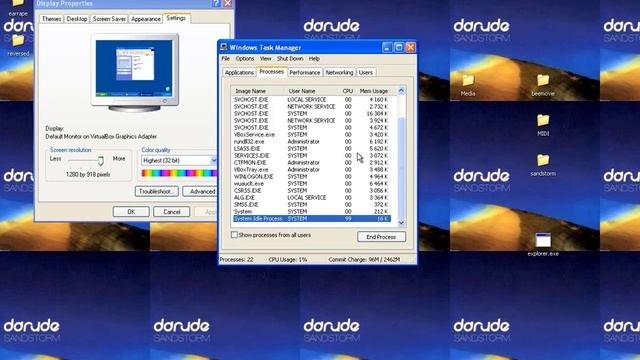Click Cancel in Display Properties

pos(171,211)
